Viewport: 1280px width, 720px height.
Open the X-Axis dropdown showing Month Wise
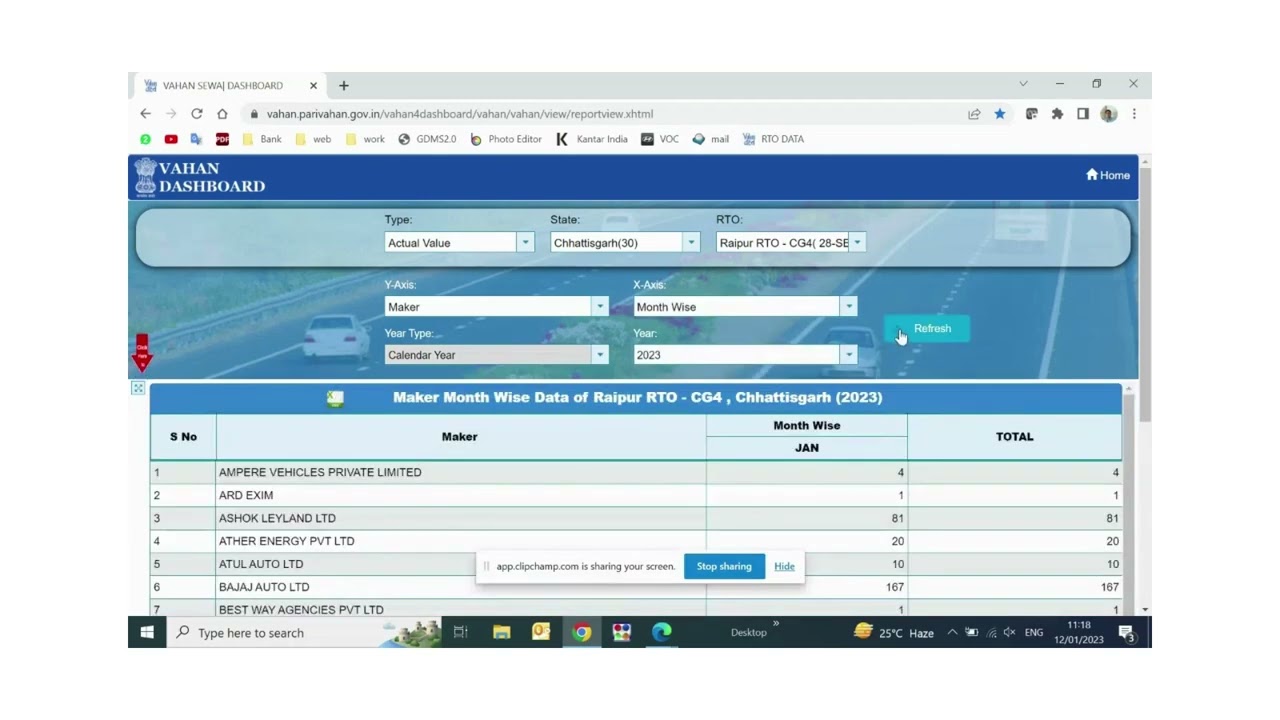745,307
